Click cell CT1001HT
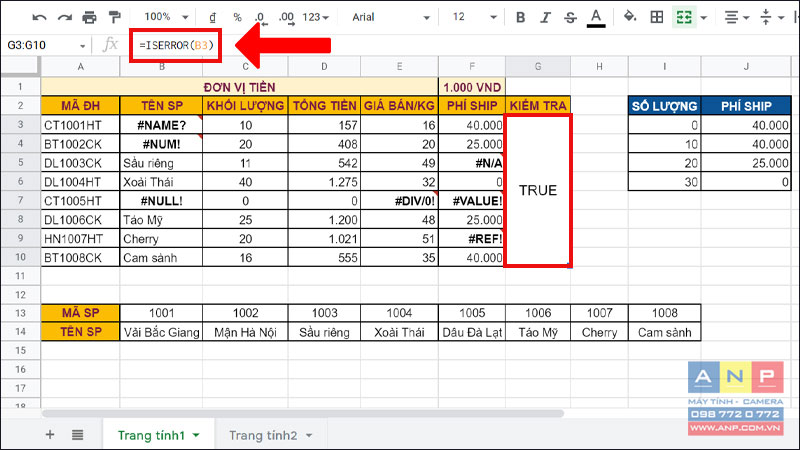800x450 pixels. 80,125
